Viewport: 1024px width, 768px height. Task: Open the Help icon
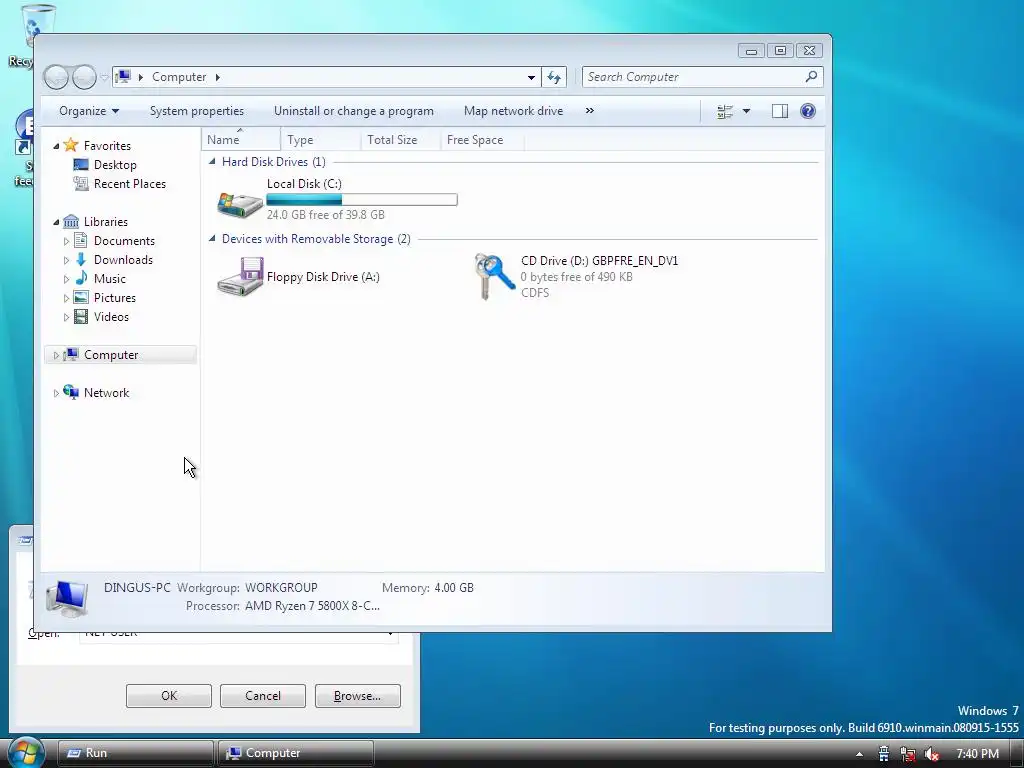pyautogui.click(x=808, y=112)
